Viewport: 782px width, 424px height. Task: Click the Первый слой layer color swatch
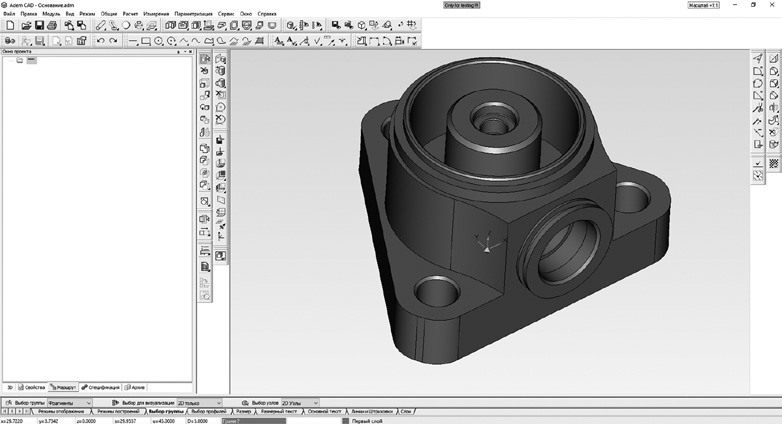point(345,420)
